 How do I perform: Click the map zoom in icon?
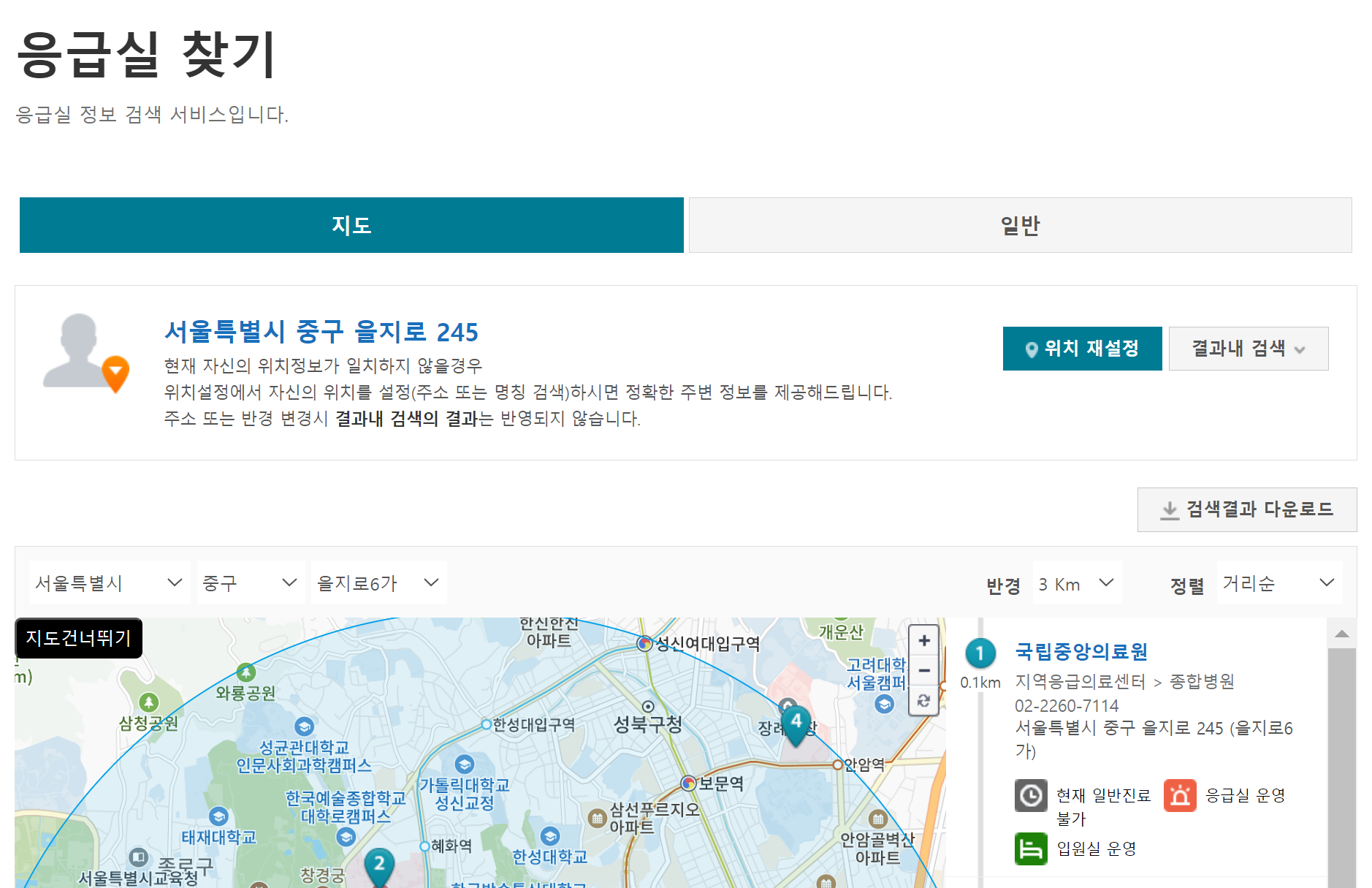[x=923, y=640]
